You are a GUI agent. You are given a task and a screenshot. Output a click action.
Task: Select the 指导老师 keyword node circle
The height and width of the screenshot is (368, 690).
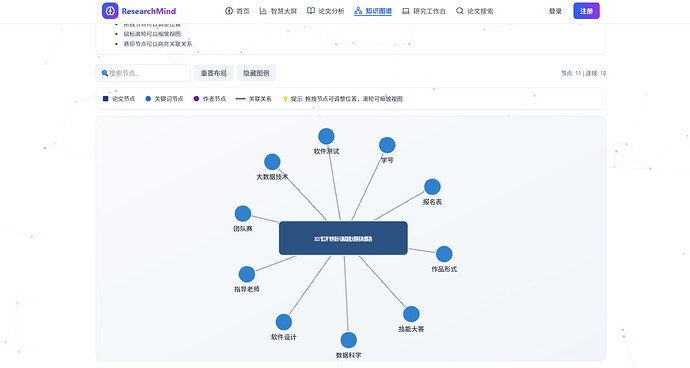(x=247, y=274)
